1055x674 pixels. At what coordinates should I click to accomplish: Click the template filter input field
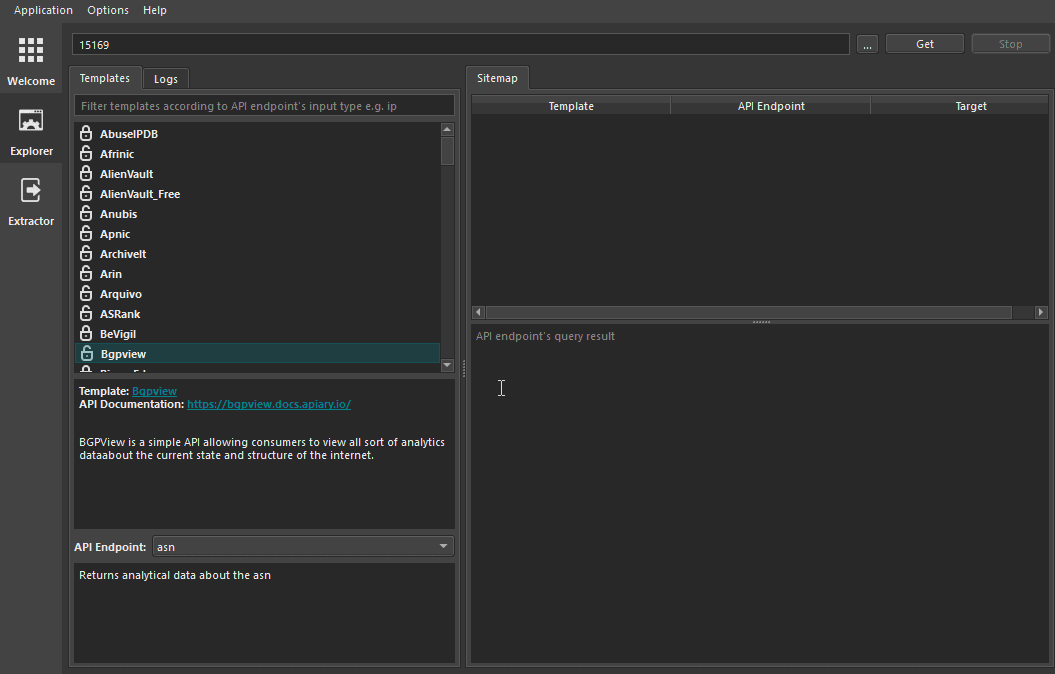(264, 105)
